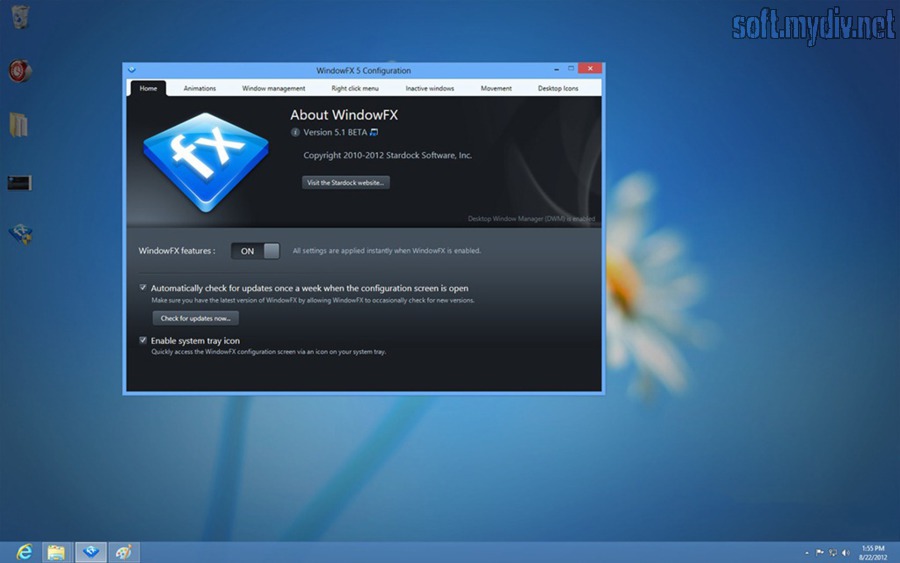Image resolution: width=900 pixels, height=563 pixels.
Task: Maximize the WindowFX 5 Configuration window
Action: click(x=571, y=68)
